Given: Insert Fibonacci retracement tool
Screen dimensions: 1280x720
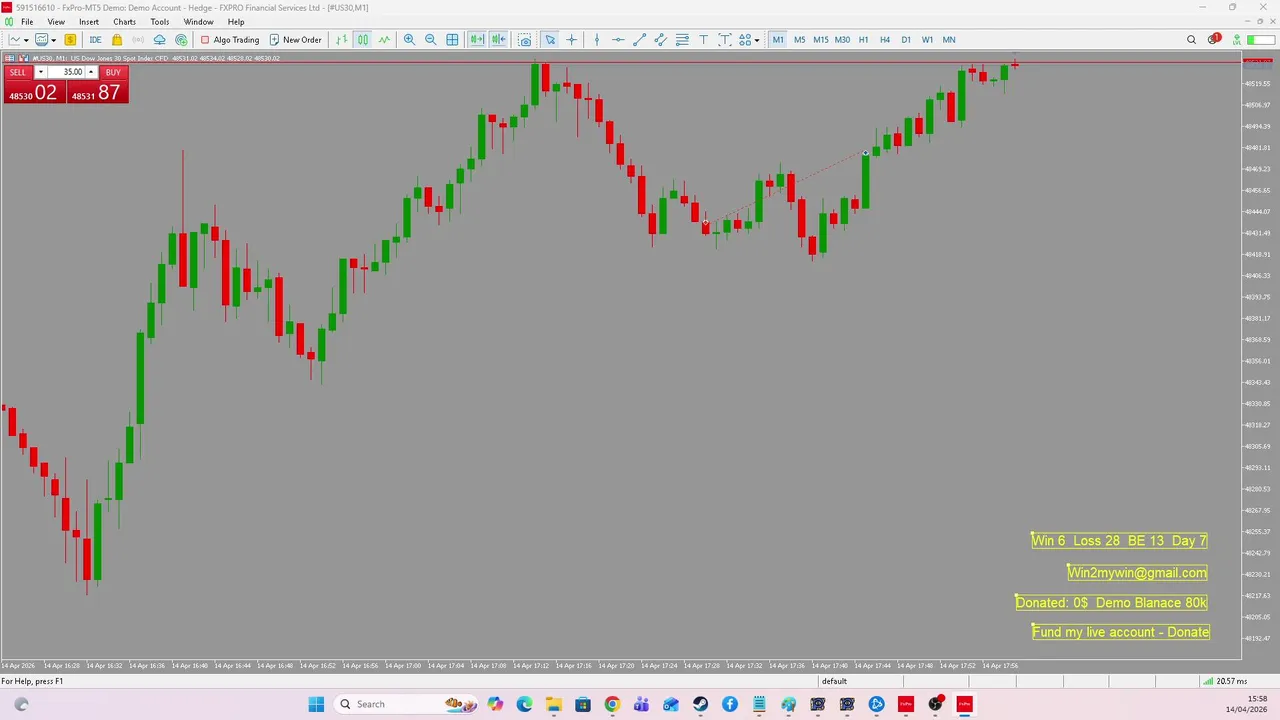Looking at the screenshot, I should pyautogui.click(x=682, y=40).
